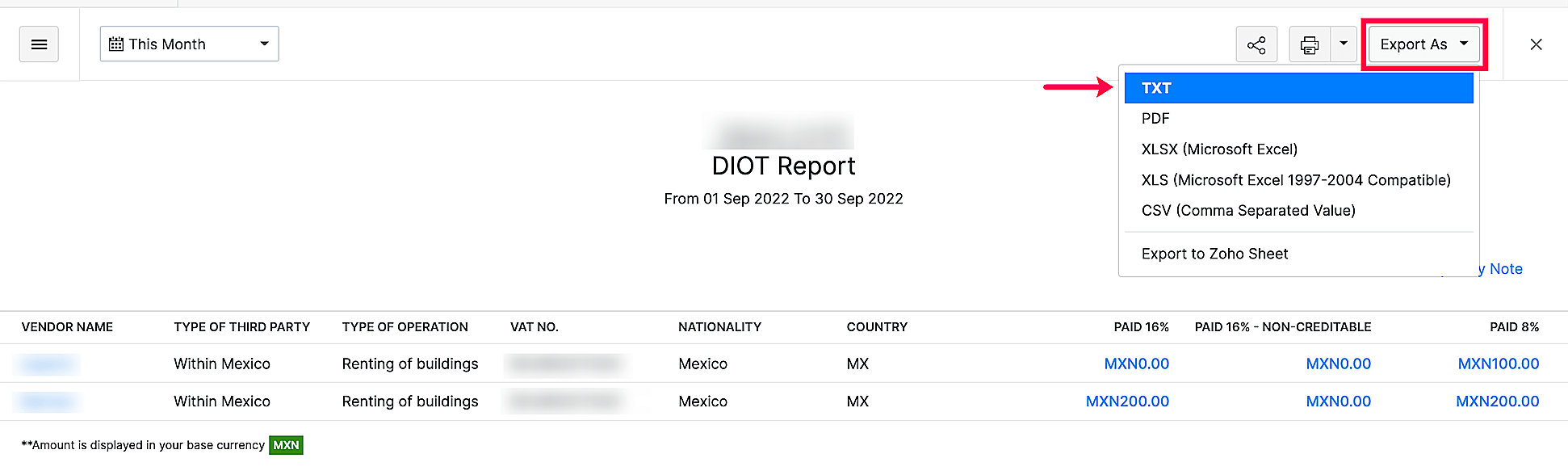Click MXN0.00 in the non-creditable column
Screen dimensions: 1568x475
coord(1338,364)
